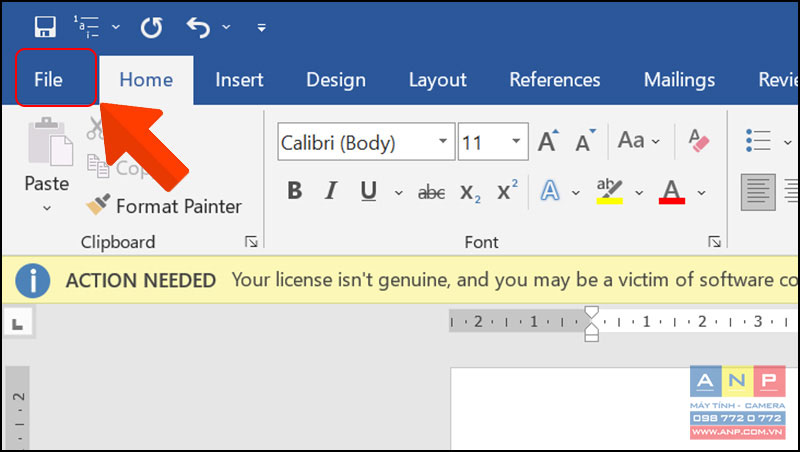
Task: Open the Bullets dropdown arrow
Action: coord(787,142)
